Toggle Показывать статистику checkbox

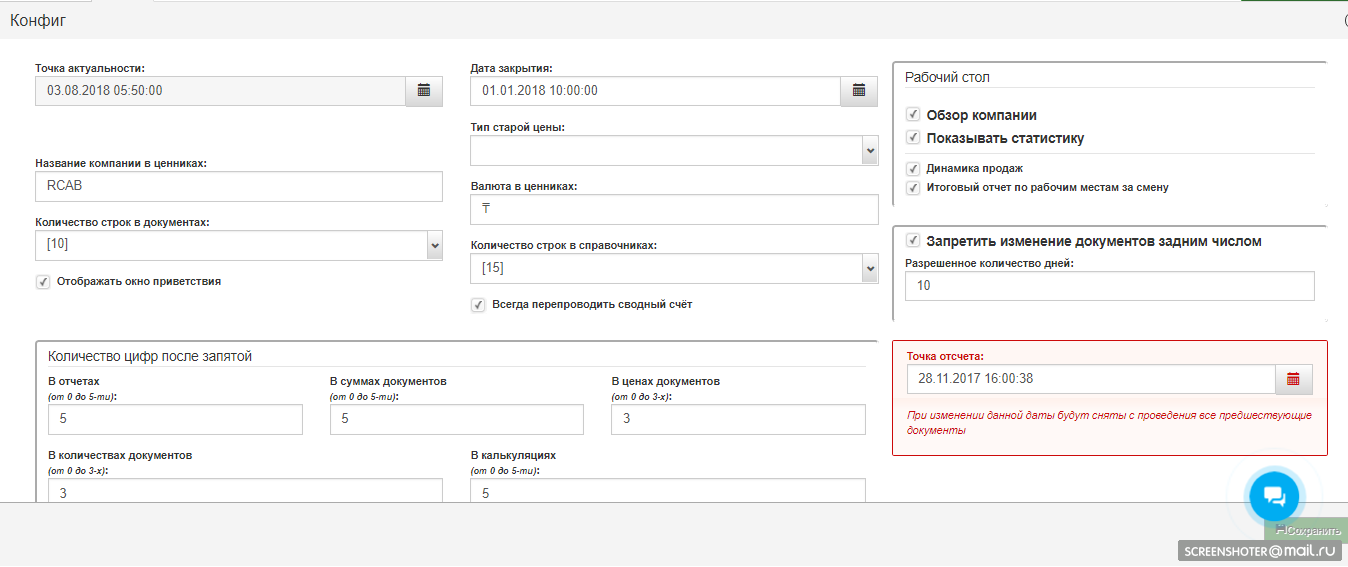tap(913, 138)
